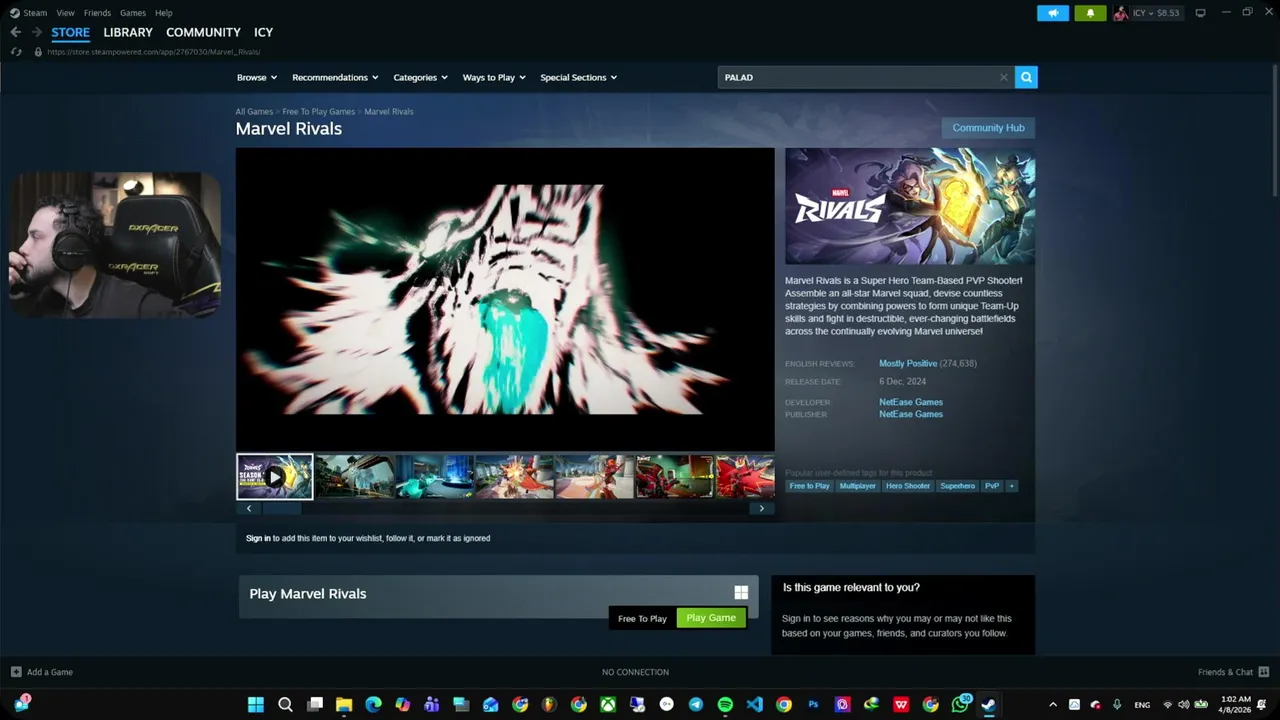Reload the page with the refresh icon
This screenshot has width=1280, height=720.
[x=16, y=51]
